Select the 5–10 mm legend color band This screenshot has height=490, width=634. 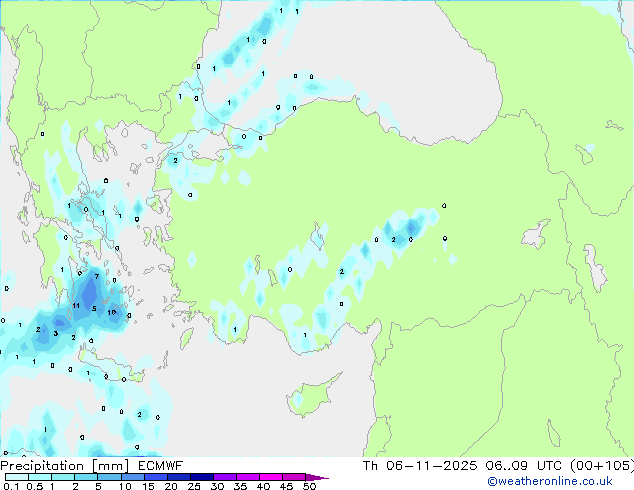pos(109,477)
